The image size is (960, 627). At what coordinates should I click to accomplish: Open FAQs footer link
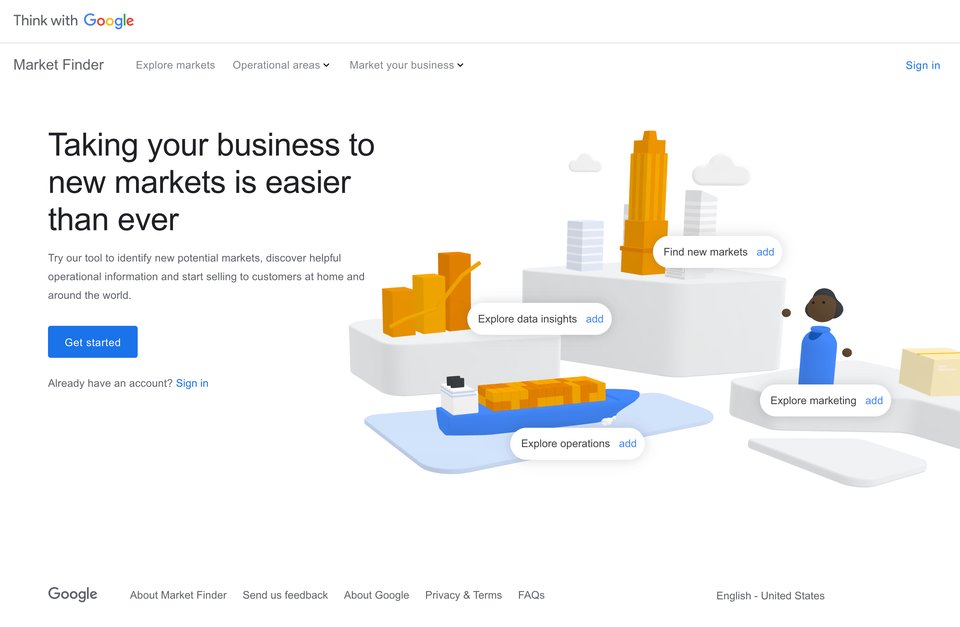531,595
